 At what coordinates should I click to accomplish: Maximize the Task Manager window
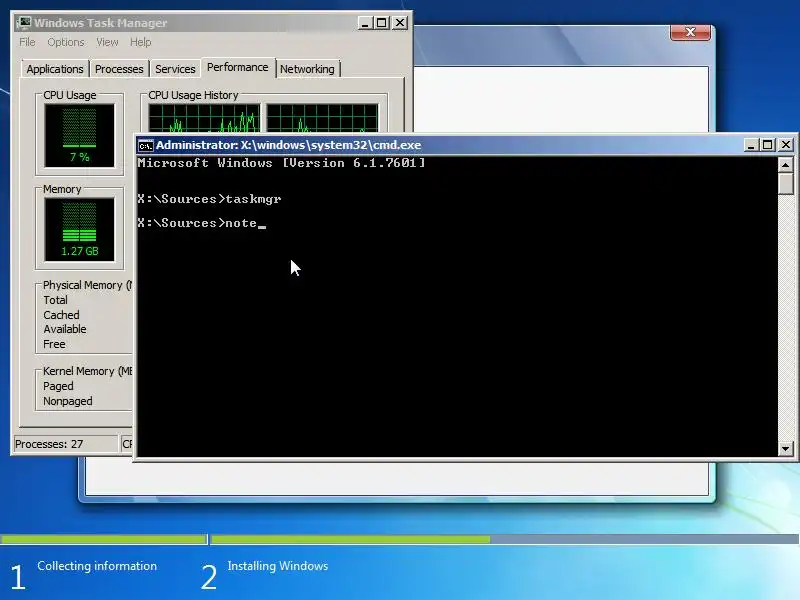coord(382,23)
